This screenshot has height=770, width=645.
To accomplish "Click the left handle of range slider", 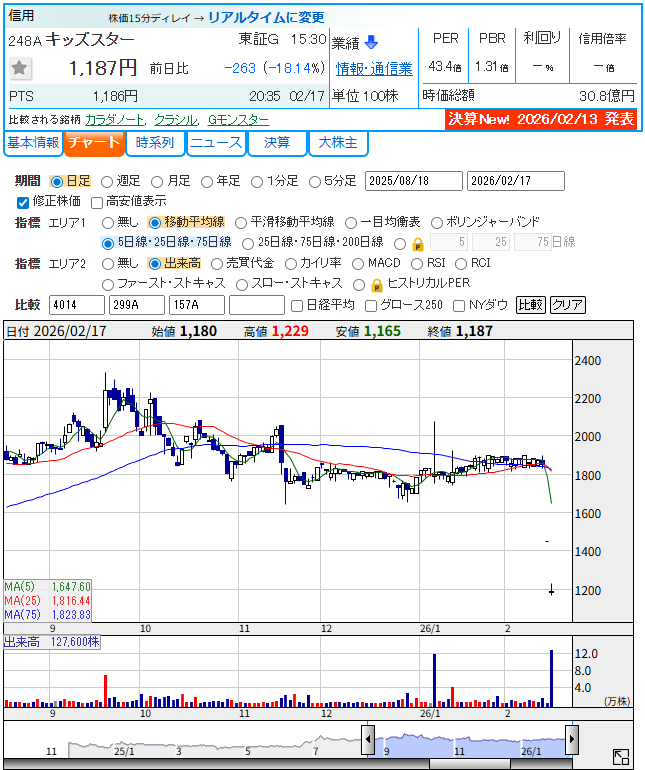I will coord(368,739).
